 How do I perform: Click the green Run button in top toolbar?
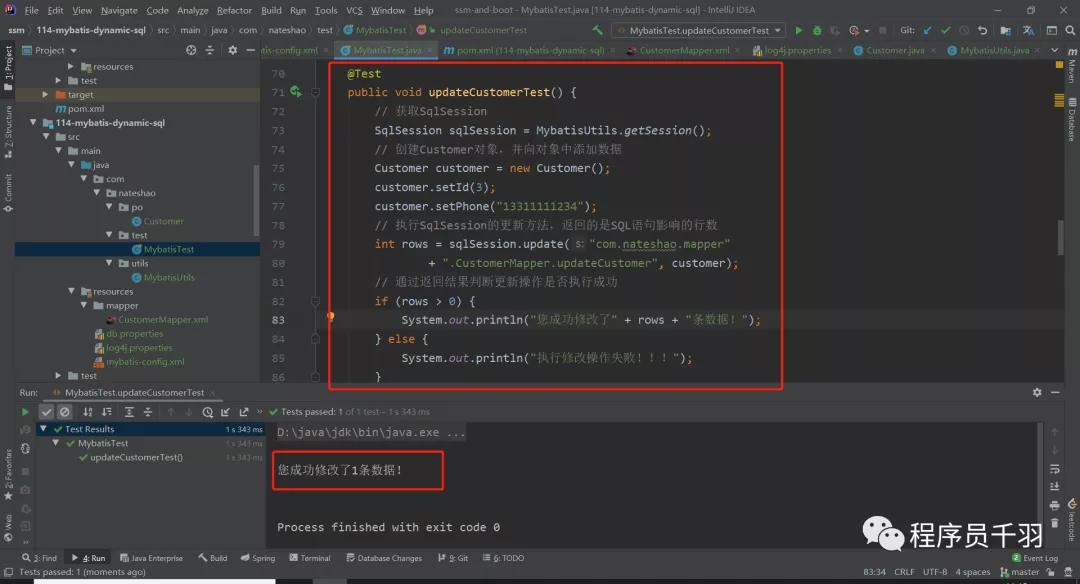[798, 31]
